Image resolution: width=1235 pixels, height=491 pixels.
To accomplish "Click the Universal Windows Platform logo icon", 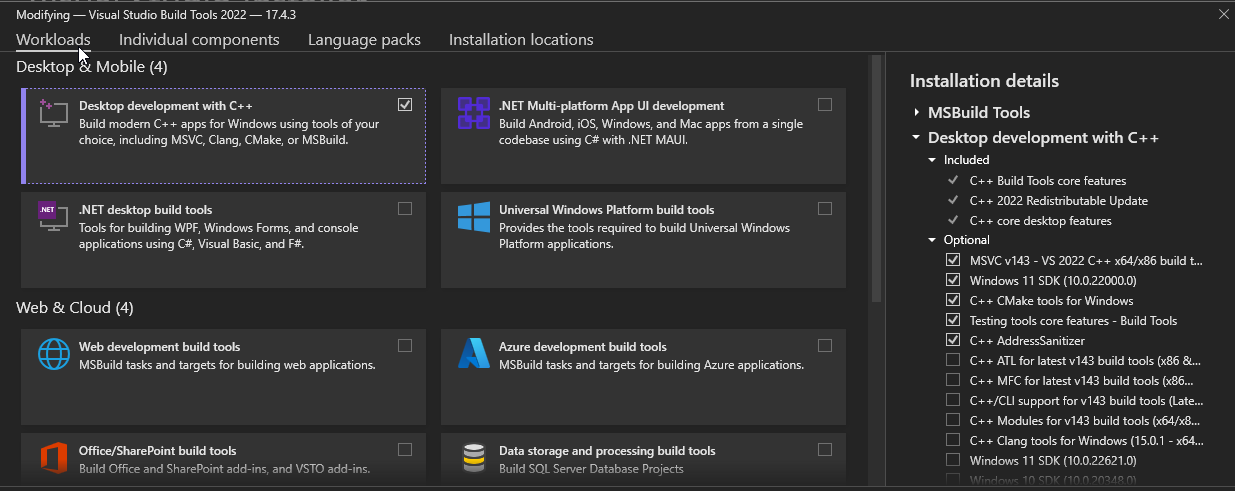I will (473, 218).
